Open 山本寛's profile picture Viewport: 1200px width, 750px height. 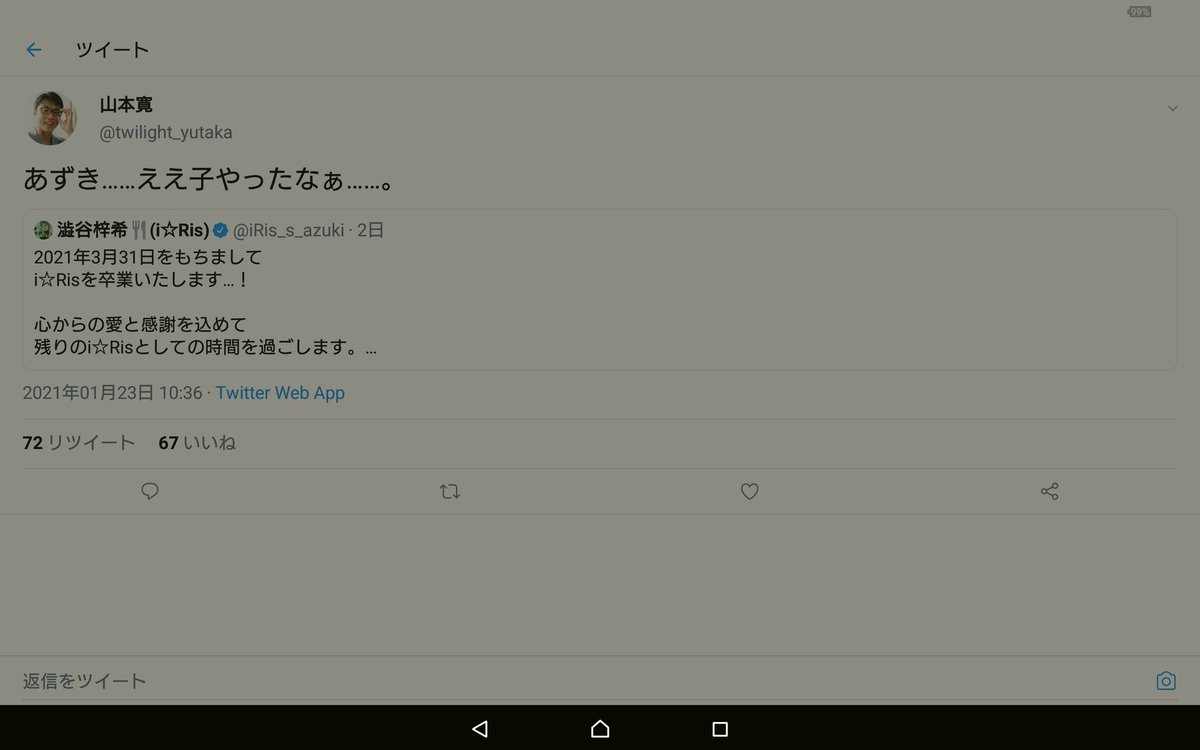(50, 118)
